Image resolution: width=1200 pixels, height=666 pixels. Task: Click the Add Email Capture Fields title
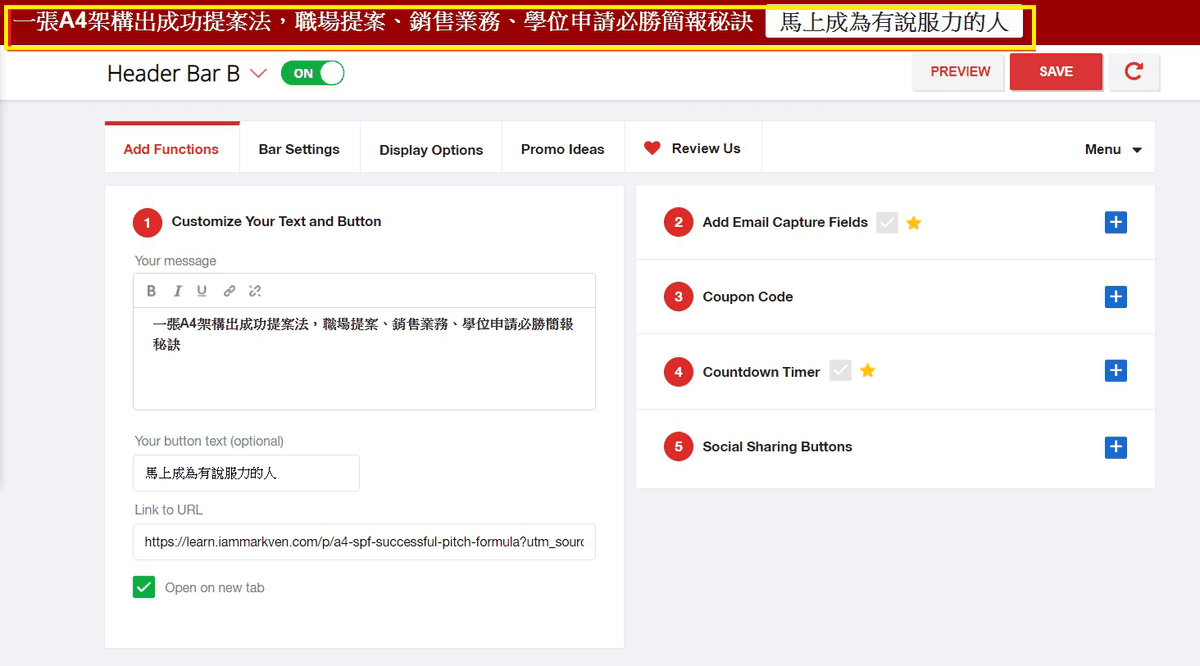point(785,222)
